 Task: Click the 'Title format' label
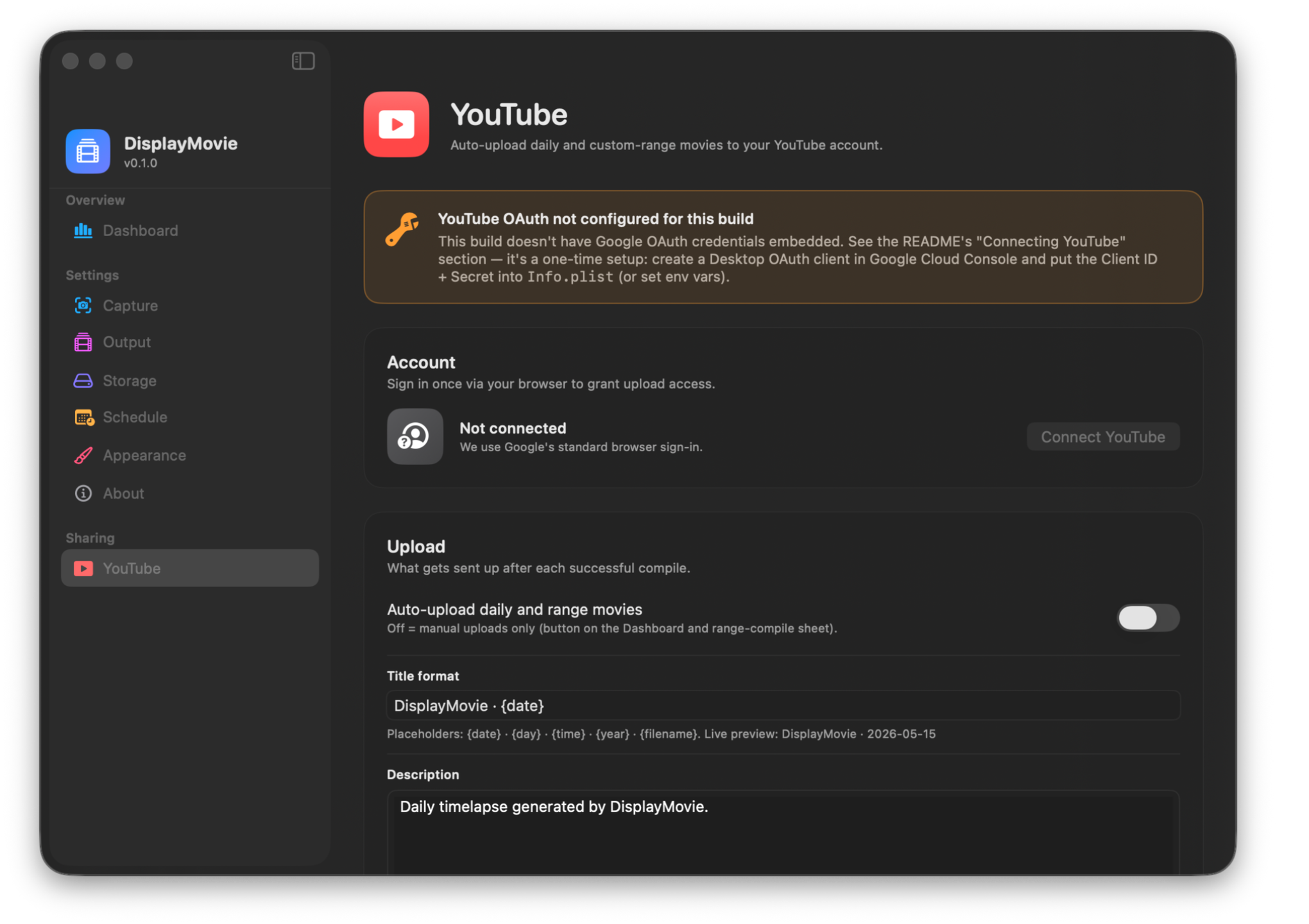[x=423, y=676]
